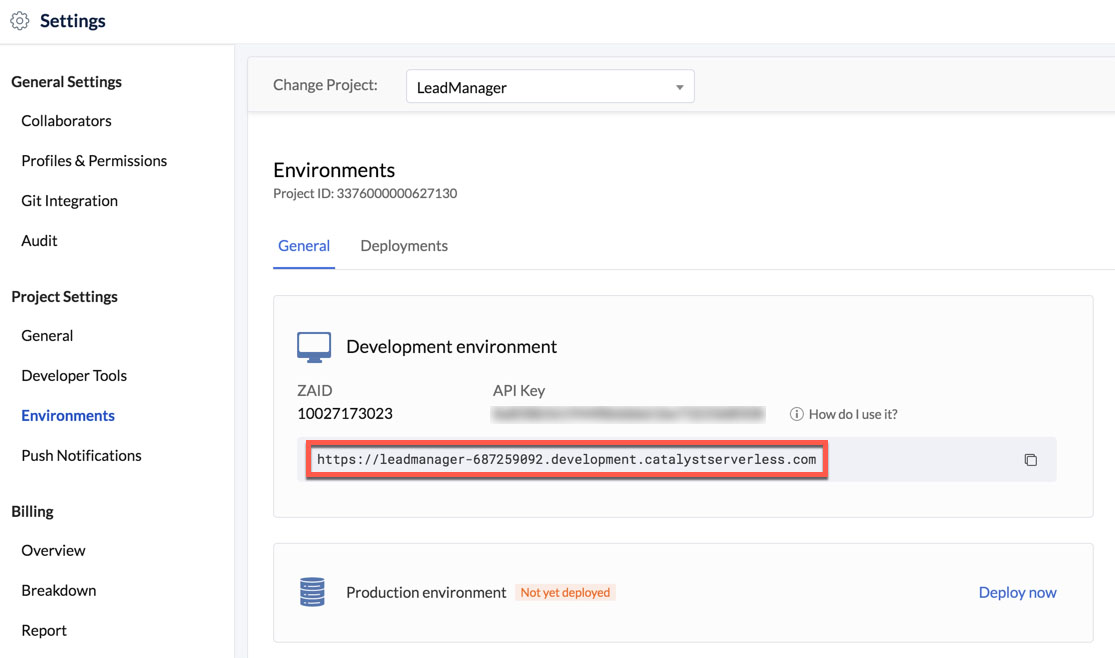
Task: Click the Deploy now link
Action: coord(1017,592)
